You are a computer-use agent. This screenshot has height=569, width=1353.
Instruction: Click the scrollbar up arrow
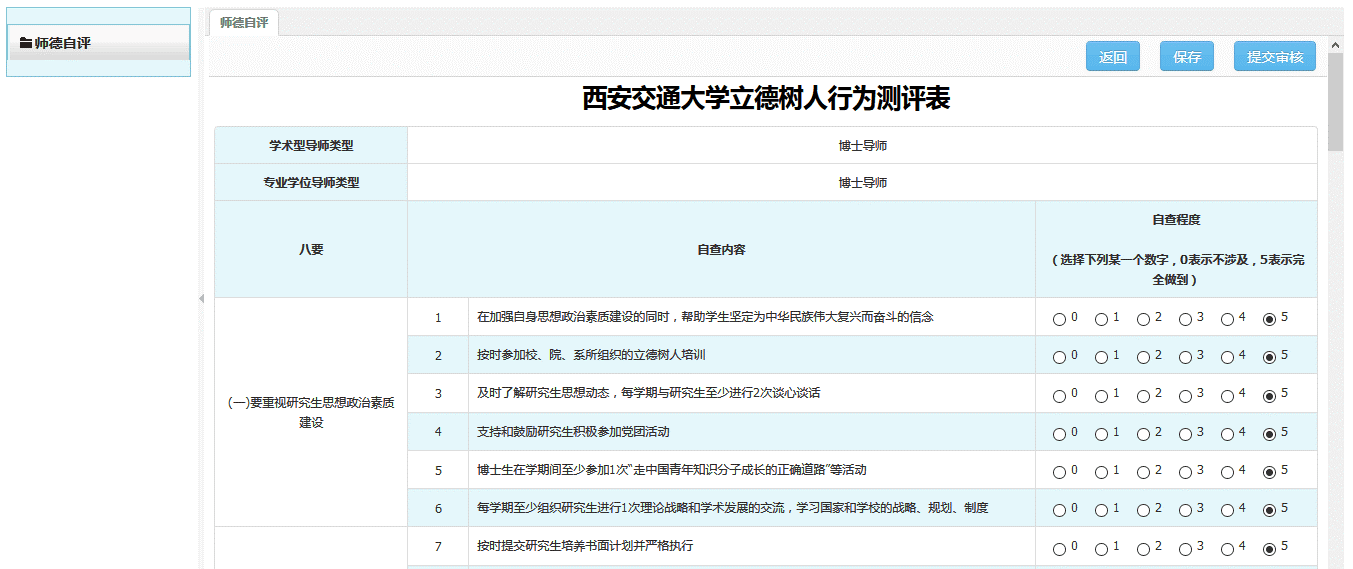[x=1335, y=43]
